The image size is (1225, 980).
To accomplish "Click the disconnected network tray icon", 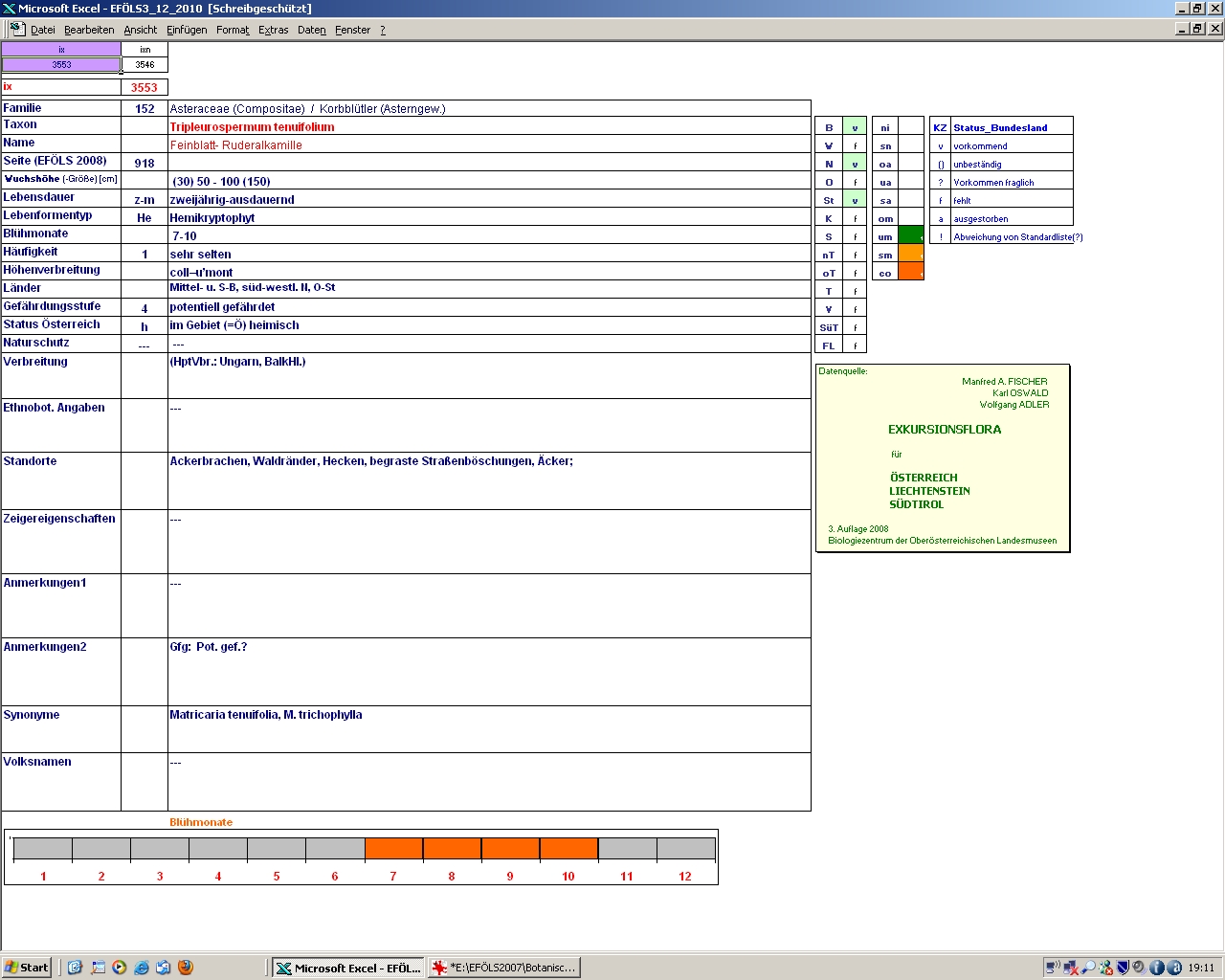I will pos(1071,968).
